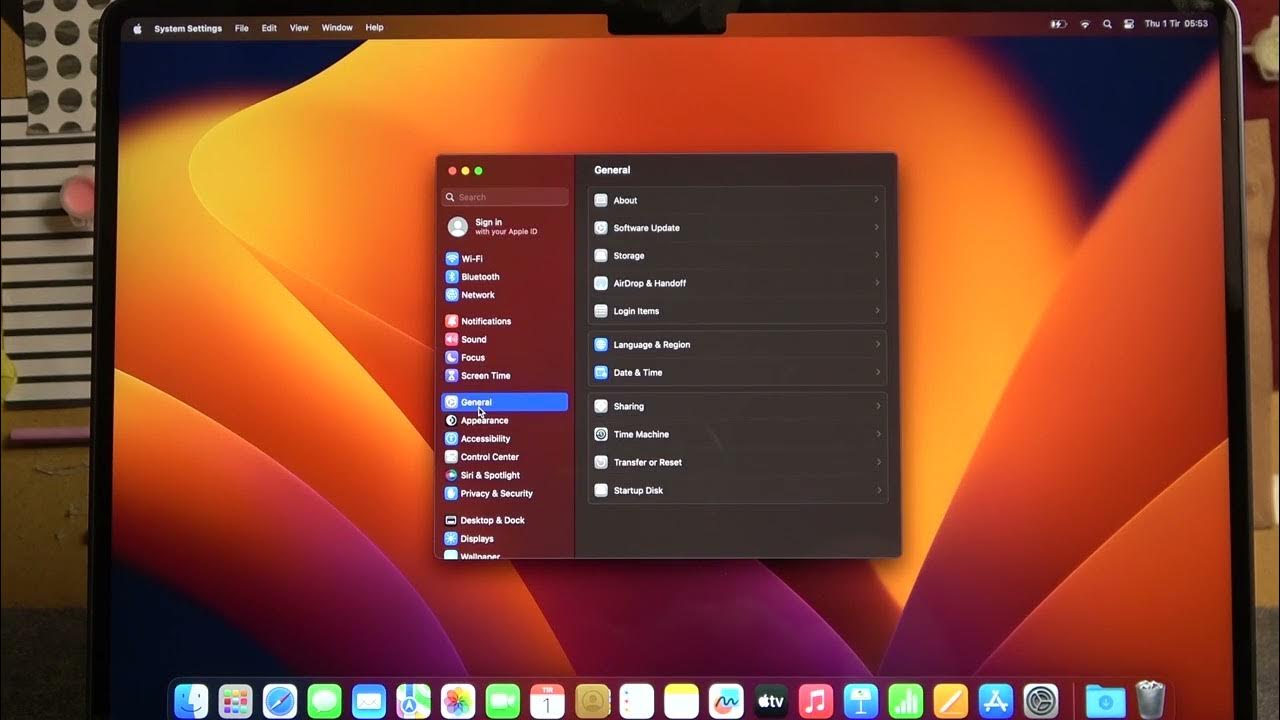Open Messages in the Dock
This screenshot has height=720, width=1280.
[x=324, y=701]
